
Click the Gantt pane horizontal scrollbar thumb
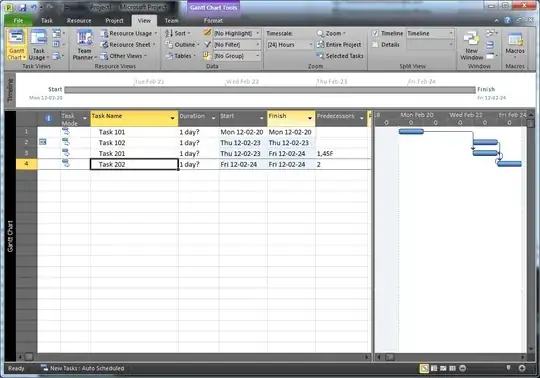pyautogui.click(x=390, y=357)
